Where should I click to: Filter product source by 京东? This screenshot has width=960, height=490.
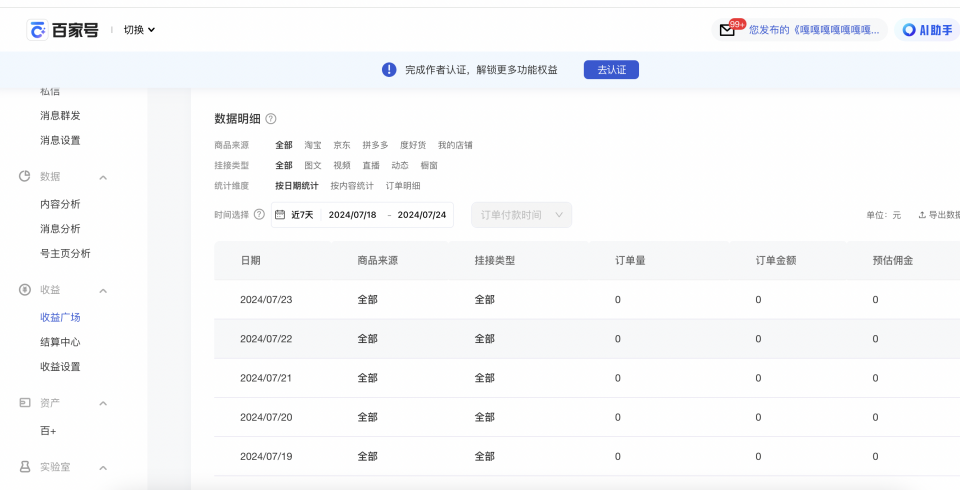(x=342, y=145)
